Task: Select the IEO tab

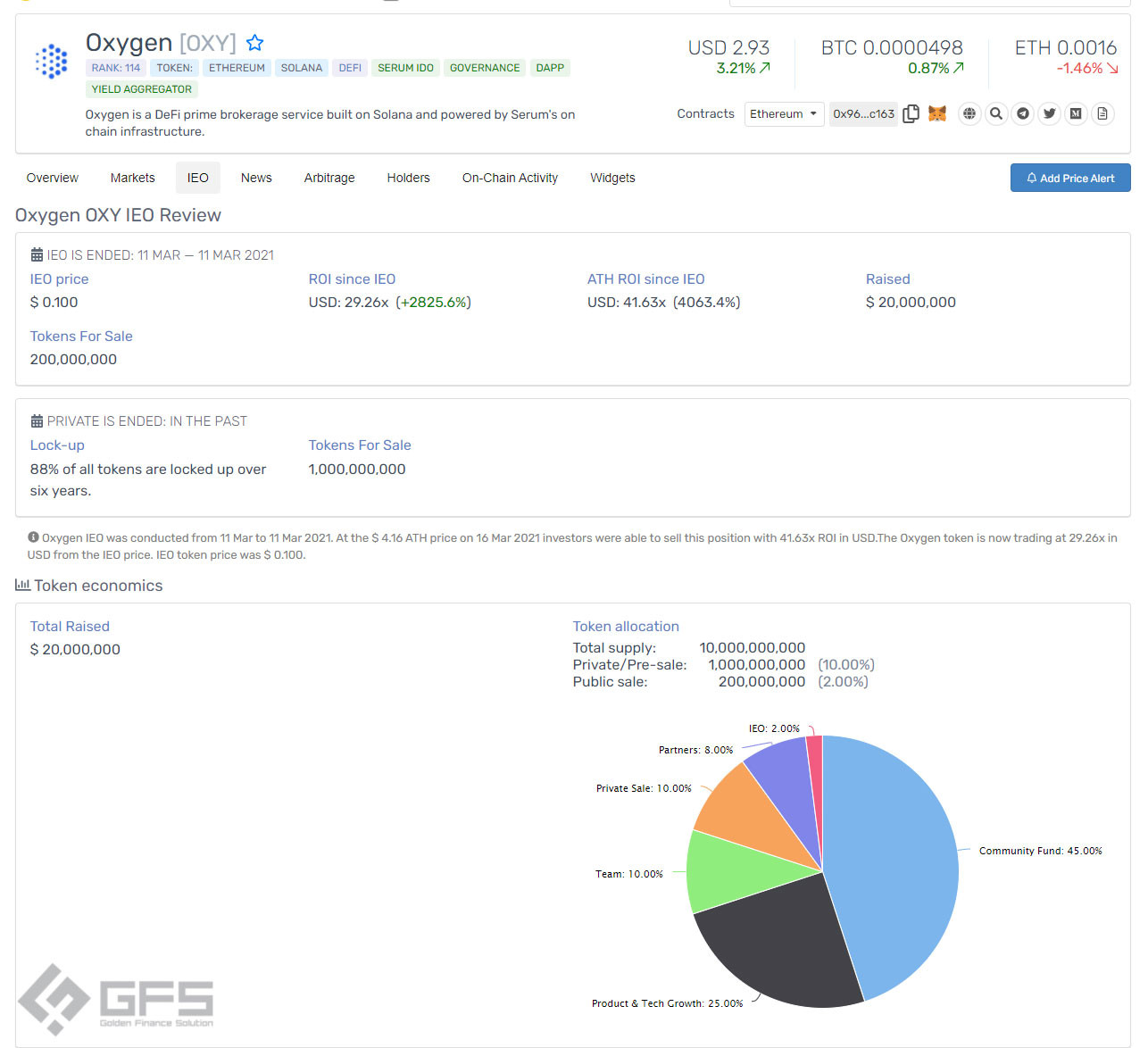Action: (x=198, y=178)
